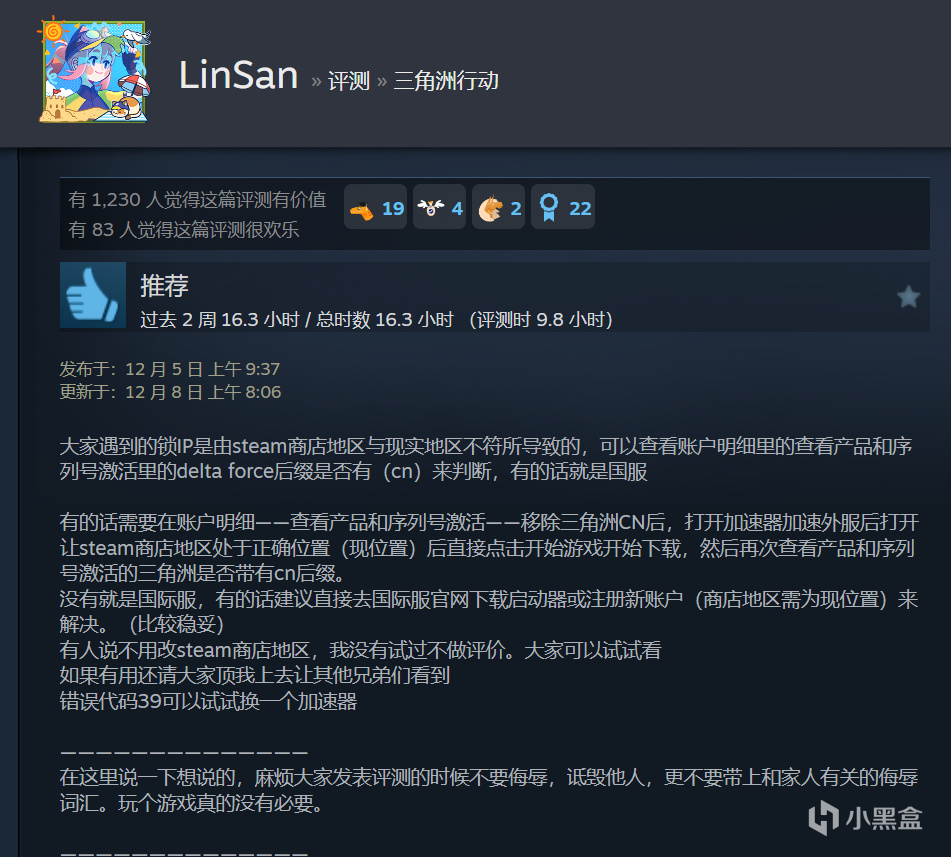This screenshot has height=857, width=951.
Task: Click the 83 人觉得这篇评测很欢乐 text
Action: click(x=184, y=230)
